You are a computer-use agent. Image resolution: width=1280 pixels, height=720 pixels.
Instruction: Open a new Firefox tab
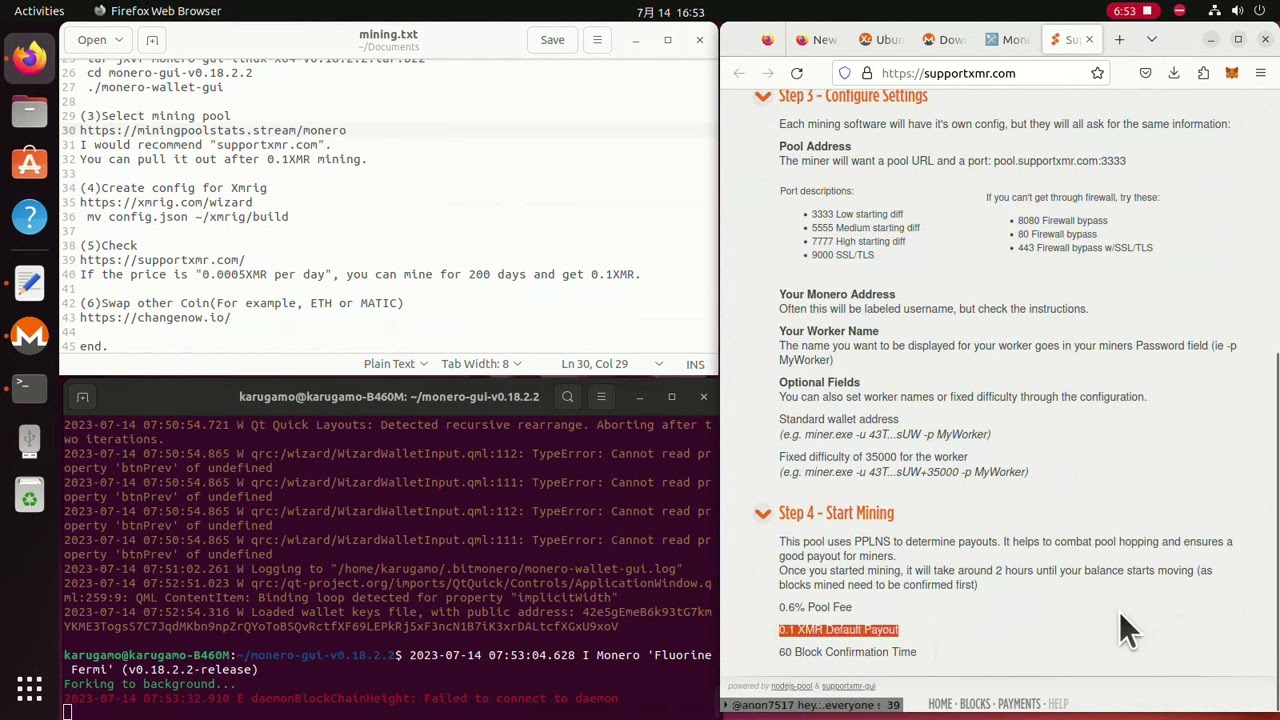(1120, 40)
